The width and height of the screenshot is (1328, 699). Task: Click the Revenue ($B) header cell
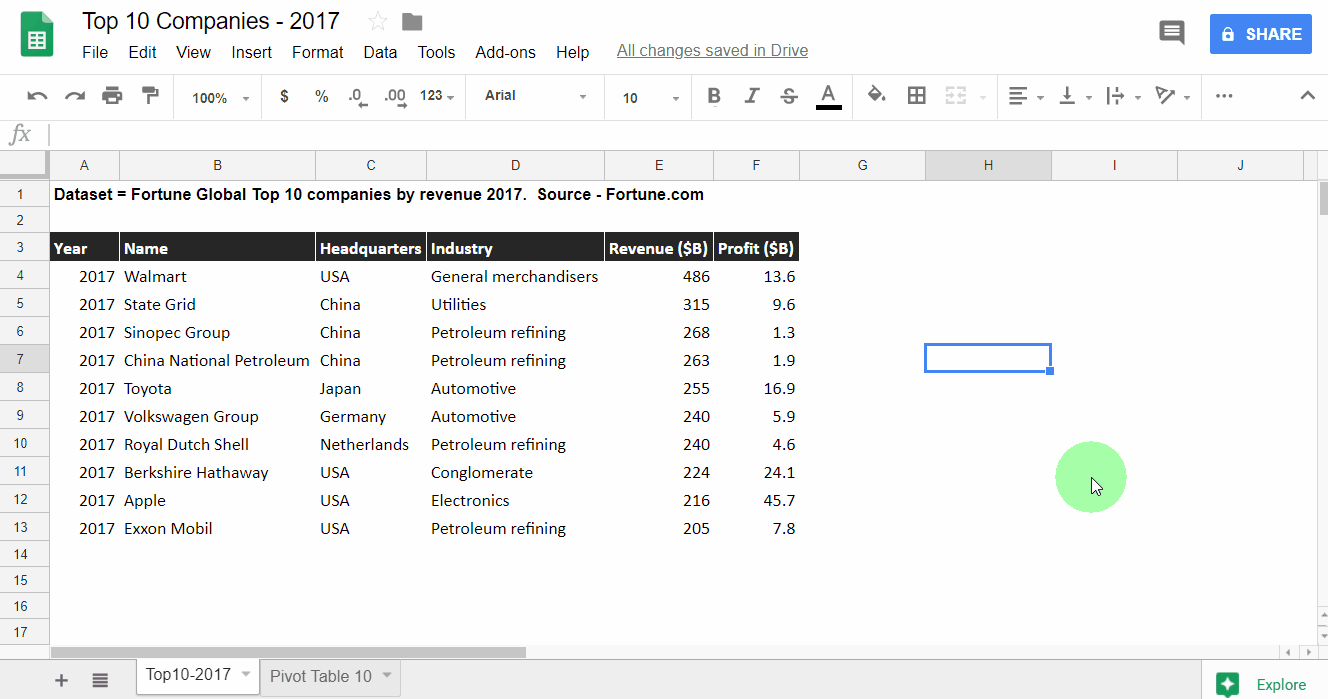pyautogui.click(x=659, y=248)
